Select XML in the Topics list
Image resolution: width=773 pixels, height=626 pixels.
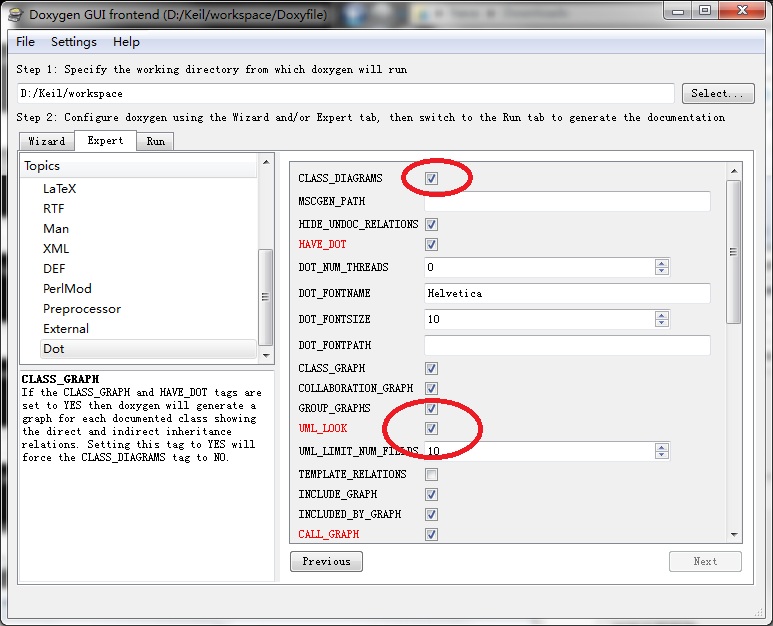[x=56, y=248]
